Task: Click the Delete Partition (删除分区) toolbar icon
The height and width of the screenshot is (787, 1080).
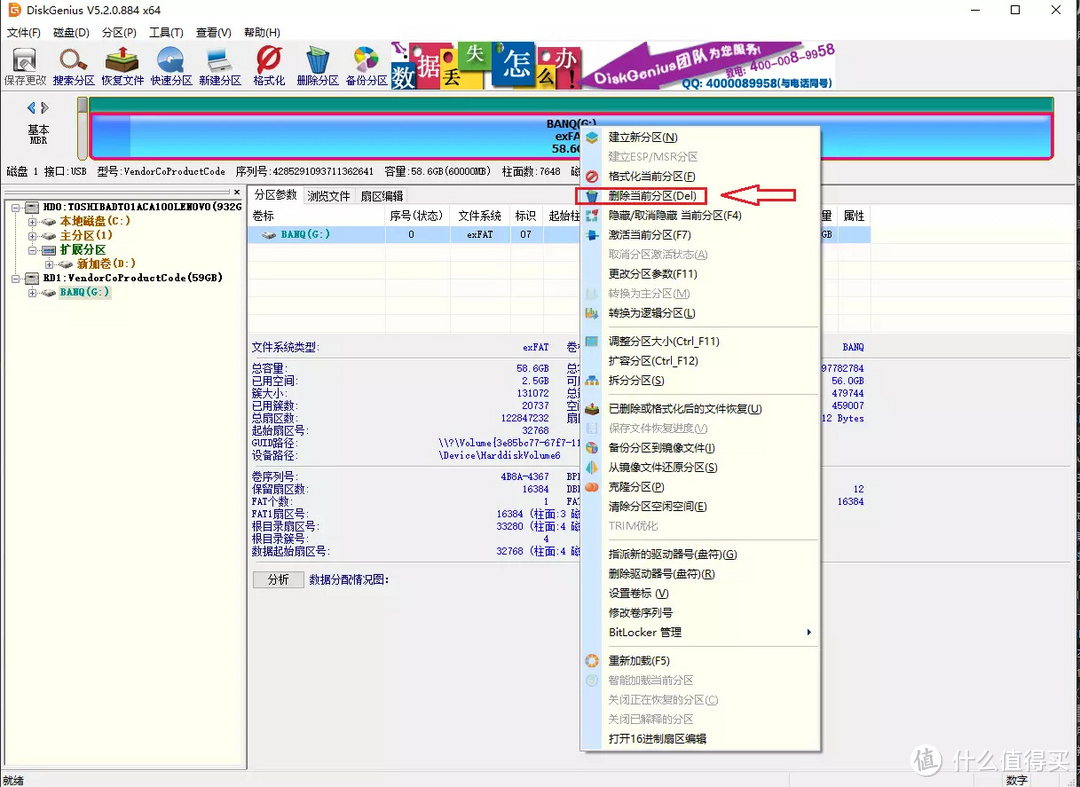Action: [x=318, y=66]
